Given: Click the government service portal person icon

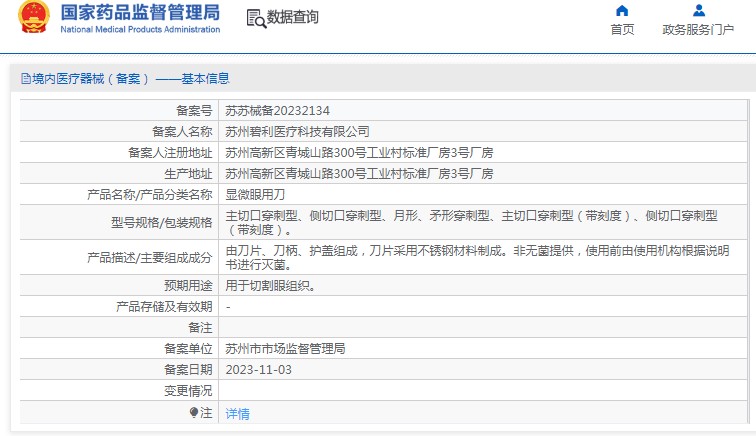Looking at the screenshot, I should 699,11.
